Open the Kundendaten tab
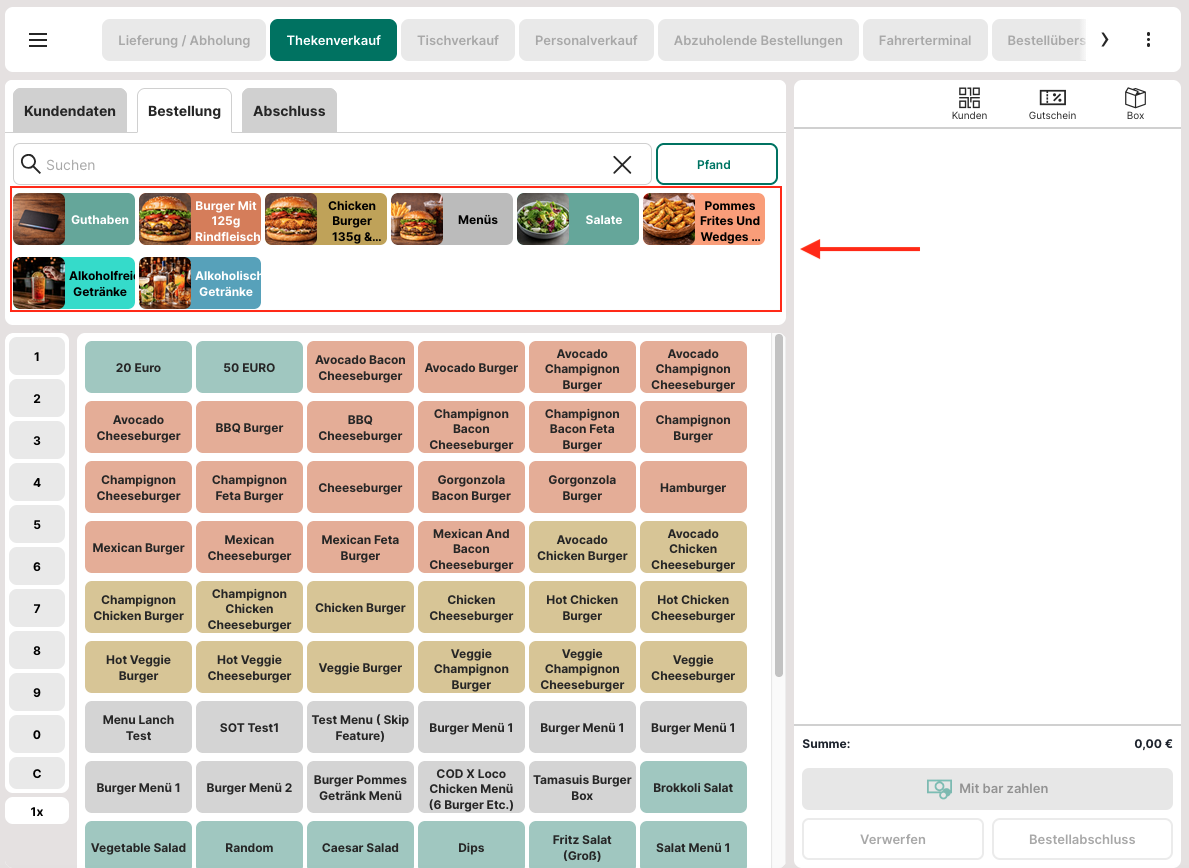Image resolution: width=1189 pixels, height=868 pixels. tap(70, 111)
